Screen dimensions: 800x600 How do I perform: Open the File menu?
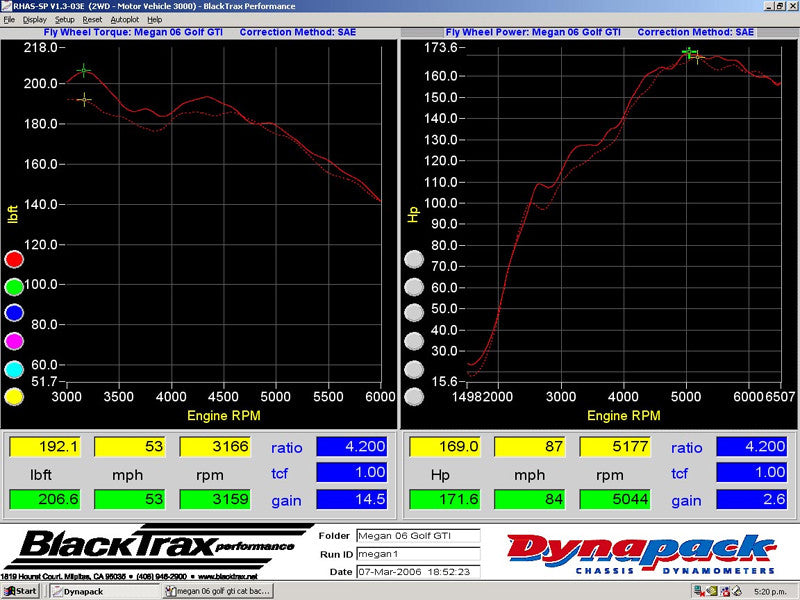[x=10, y=19]
